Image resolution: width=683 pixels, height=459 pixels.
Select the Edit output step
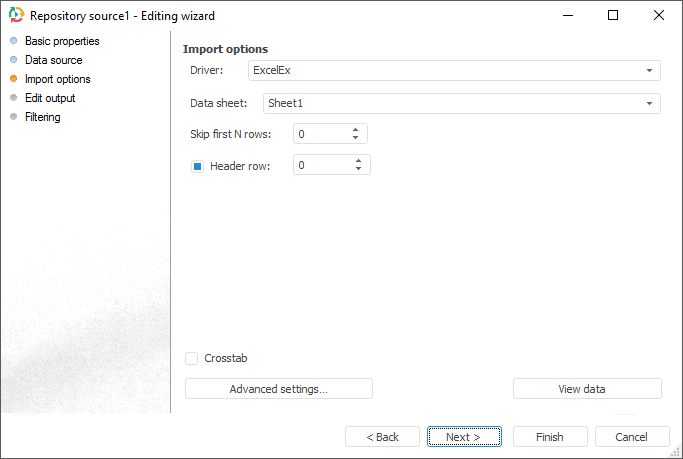pos(49,98)
